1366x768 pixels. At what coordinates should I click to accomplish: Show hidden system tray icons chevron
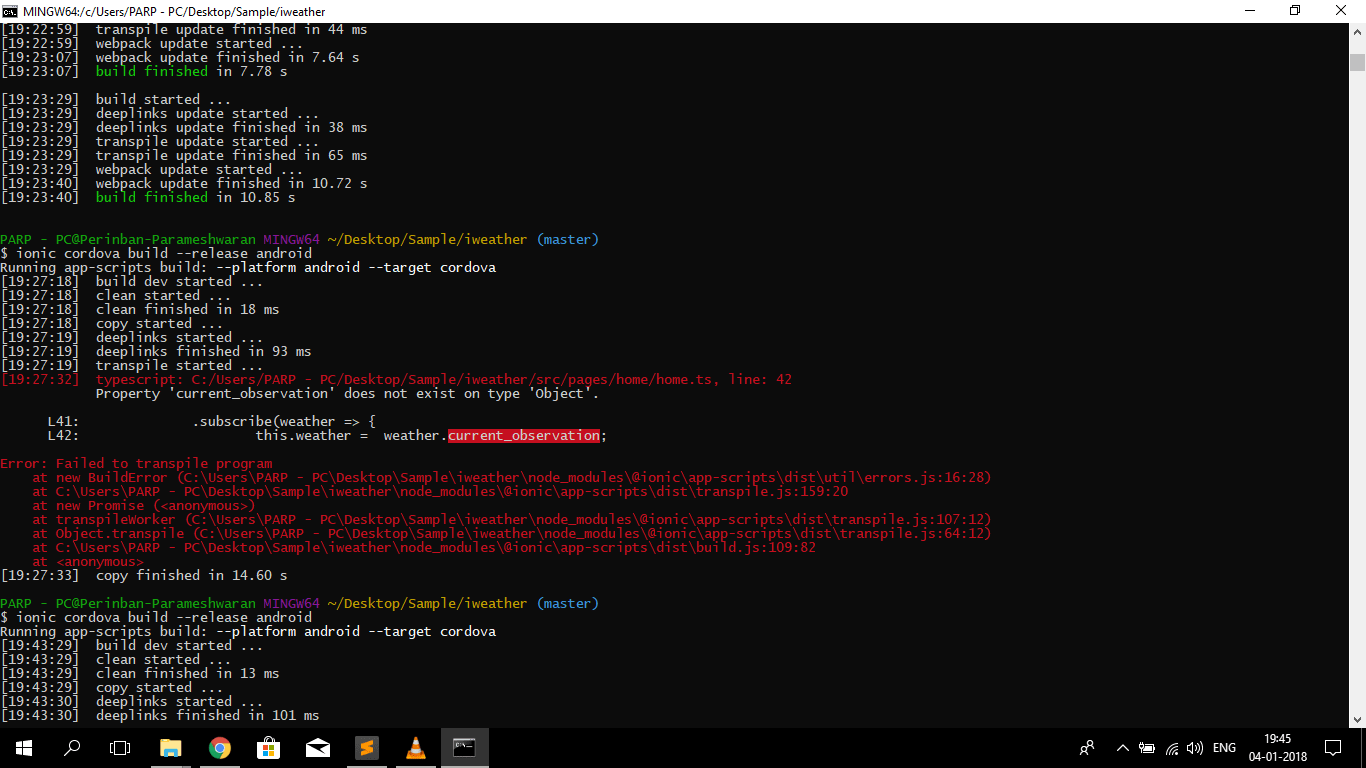(x=1122, y=748)
